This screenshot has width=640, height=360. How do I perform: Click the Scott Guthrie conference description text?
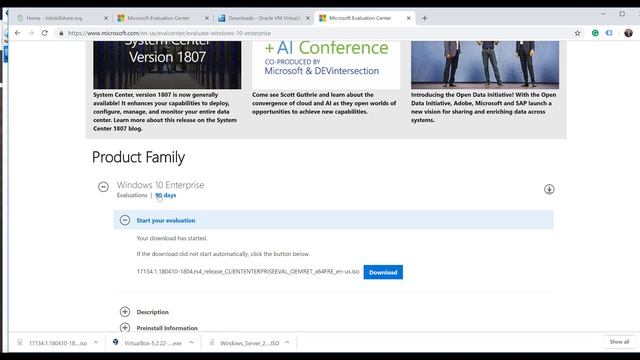(x=324, y=103)
